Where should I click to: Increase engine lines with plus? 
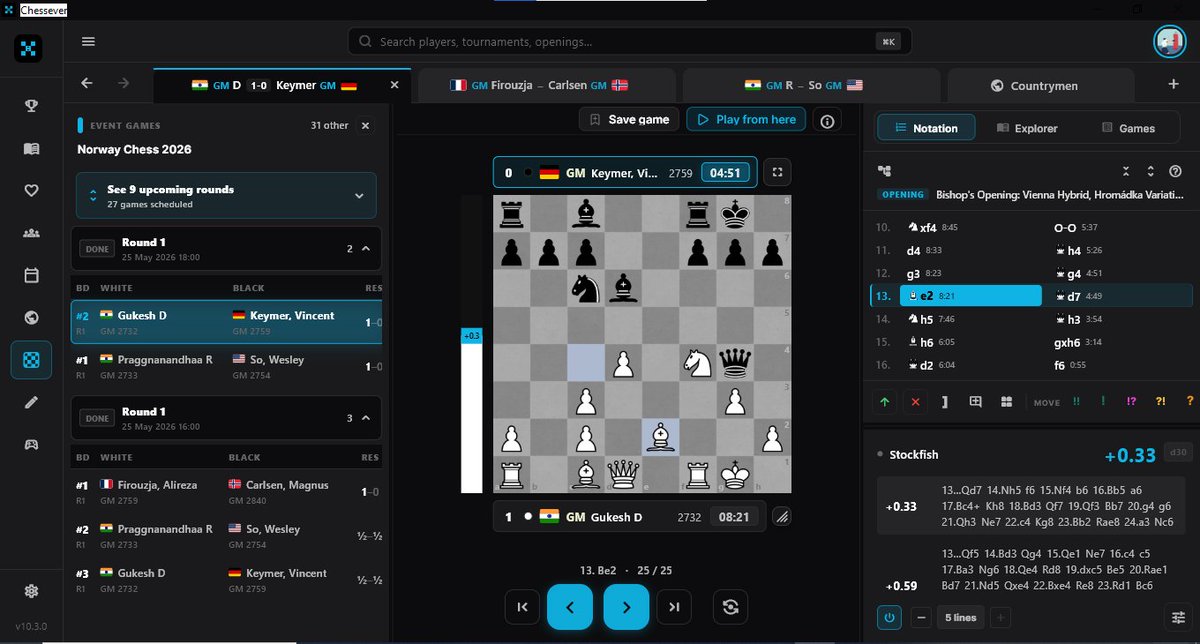coord(1000,617)
